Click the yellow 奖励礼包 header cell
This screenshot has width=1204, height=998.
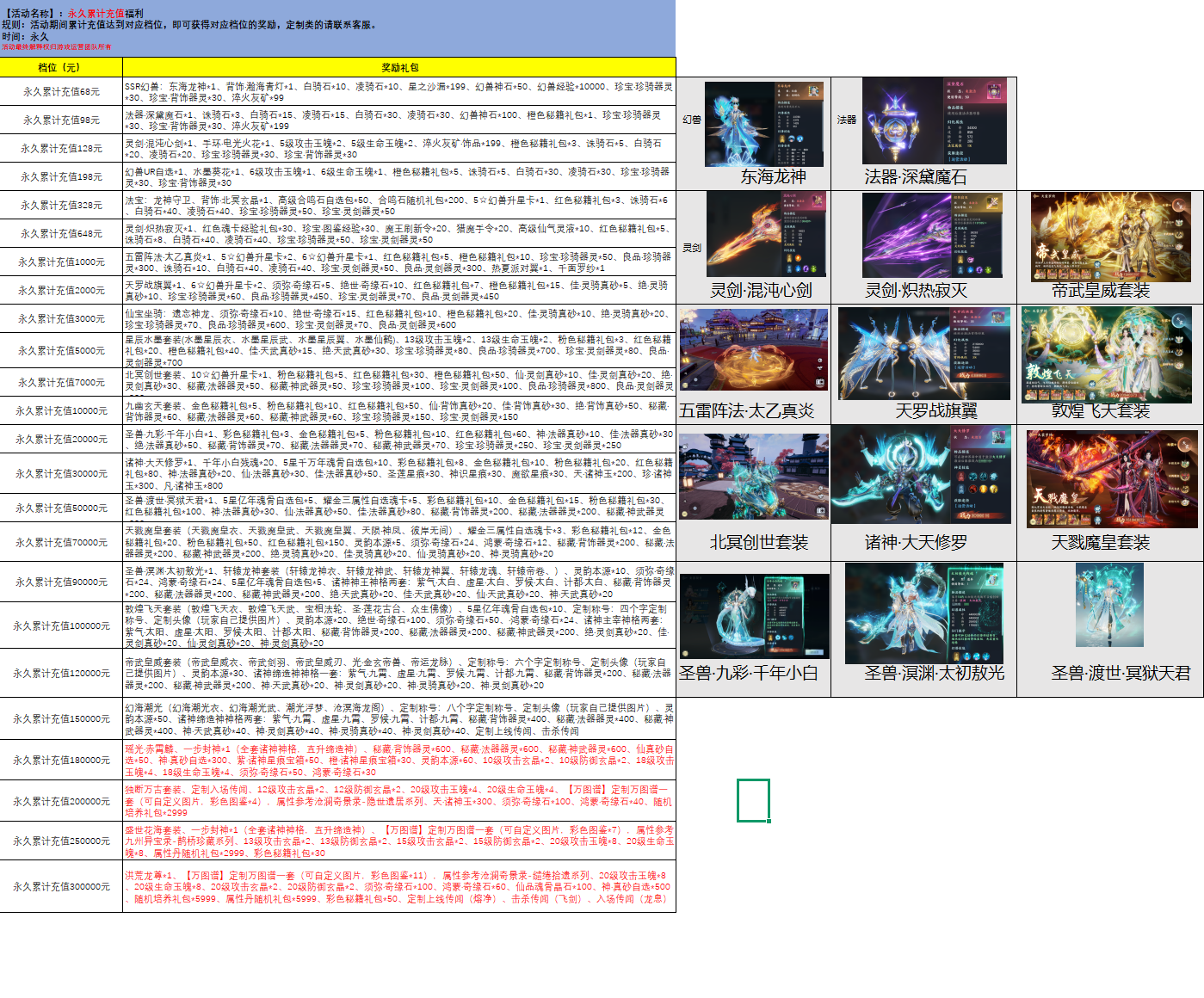coord(399,67)
